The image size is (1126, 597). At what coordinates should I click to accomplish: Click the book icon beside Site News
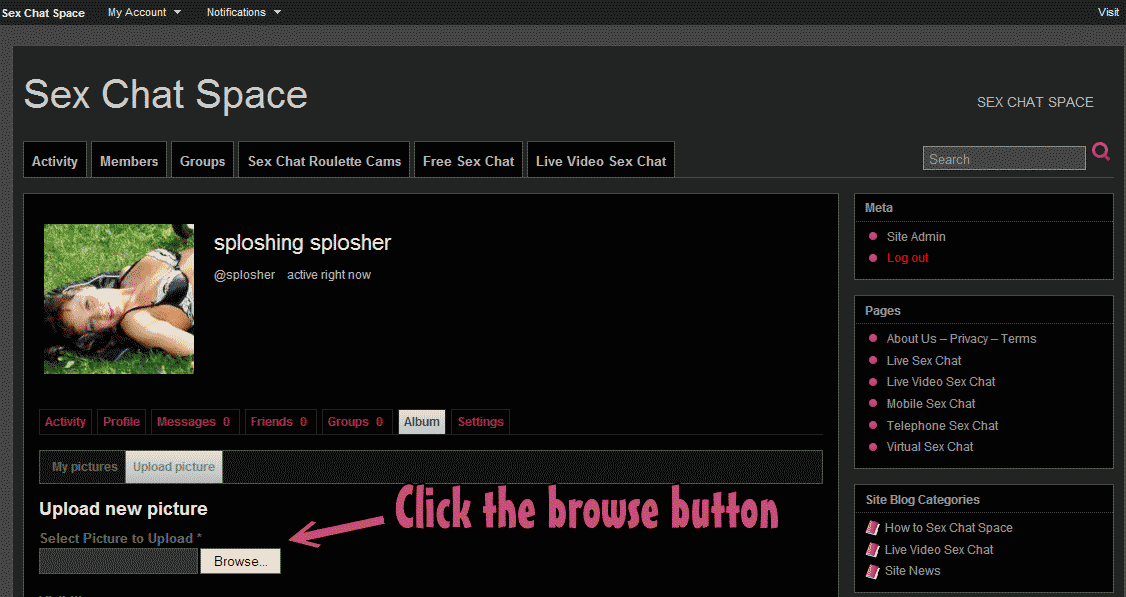click(873, 571)
